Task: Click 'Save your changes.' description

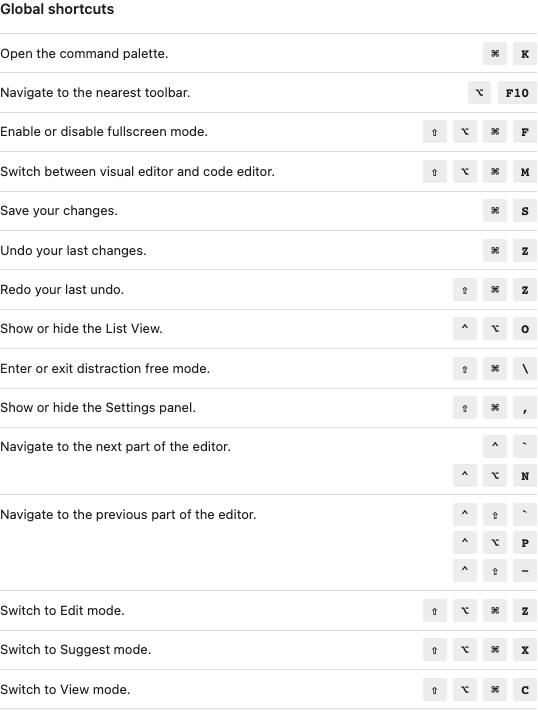Action: [x=59, y=211]
